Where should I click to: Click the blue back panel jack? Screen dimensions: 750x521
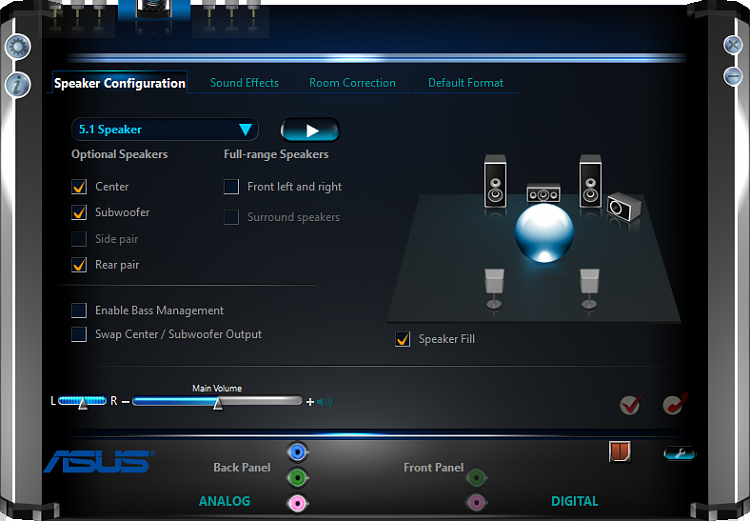click(x=298, y=452)
